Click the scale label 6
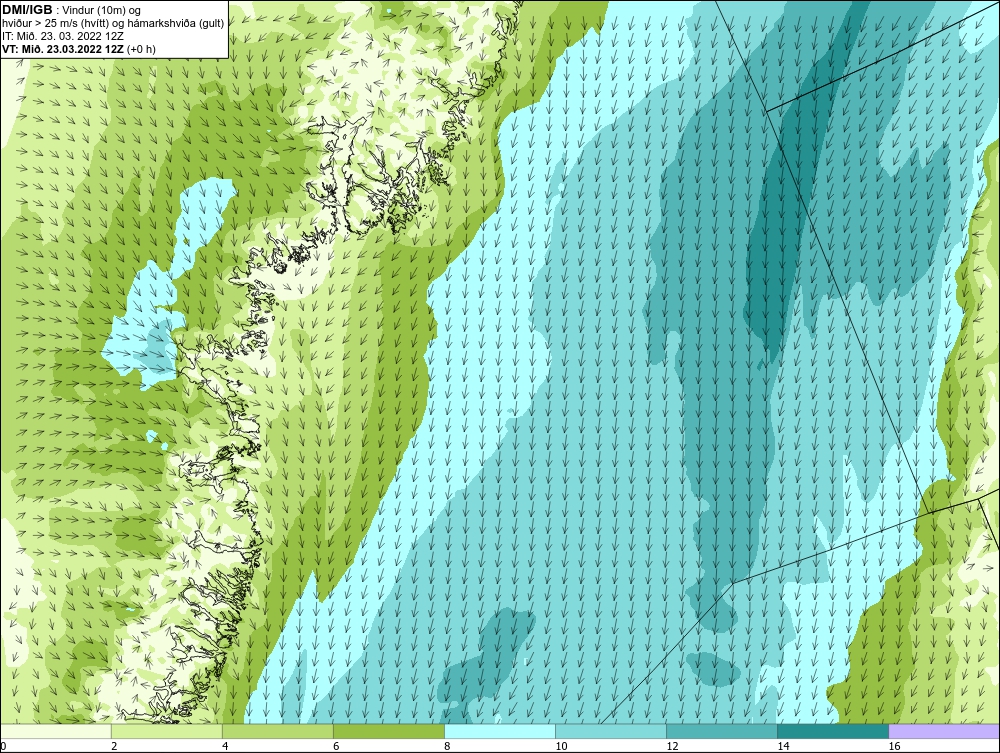Screen dimensions: 1000x753 click(336, 747)
